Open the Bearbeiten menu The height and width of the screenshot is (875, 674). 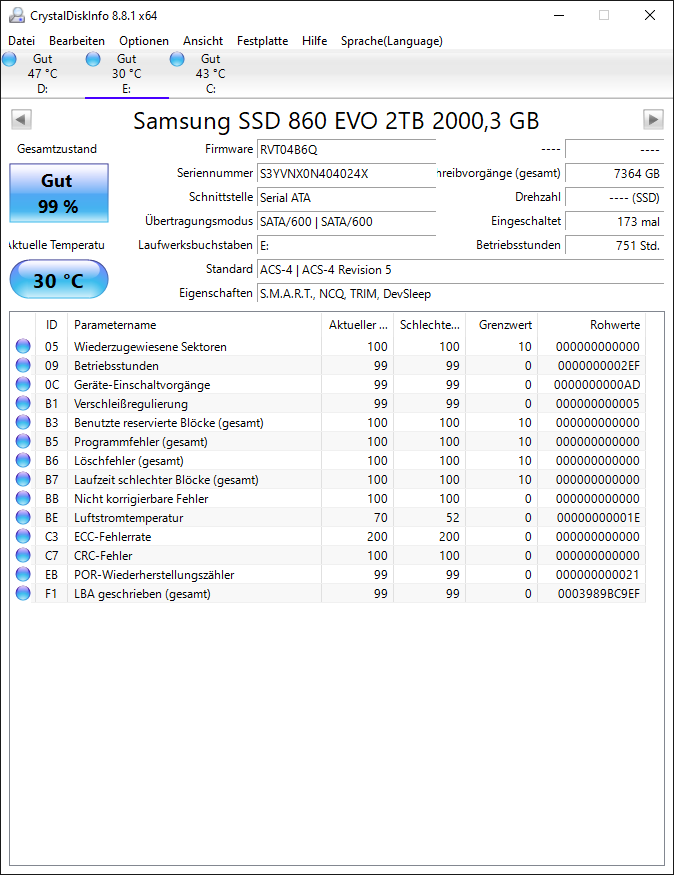(x=77, y=41)
